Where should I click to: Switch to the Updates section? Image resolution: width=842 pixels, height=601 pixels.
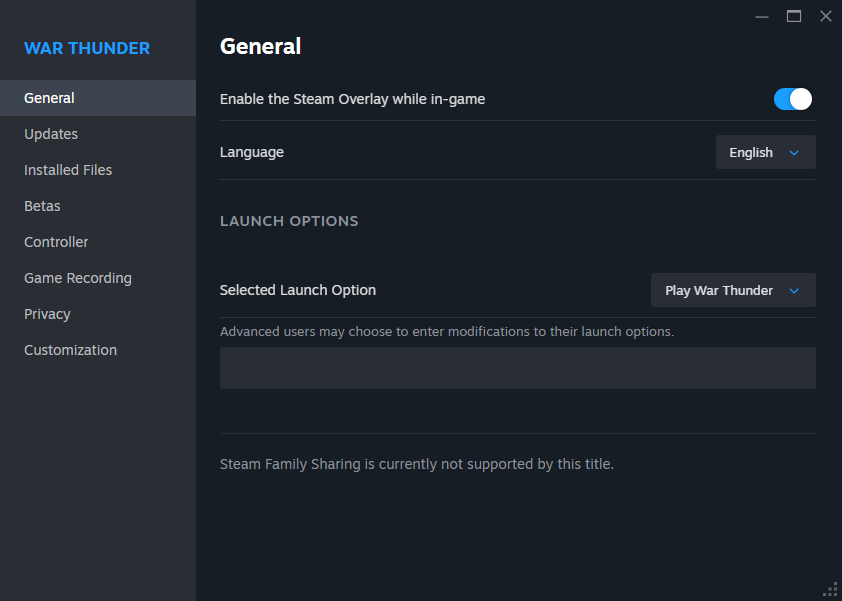[51, 134]
